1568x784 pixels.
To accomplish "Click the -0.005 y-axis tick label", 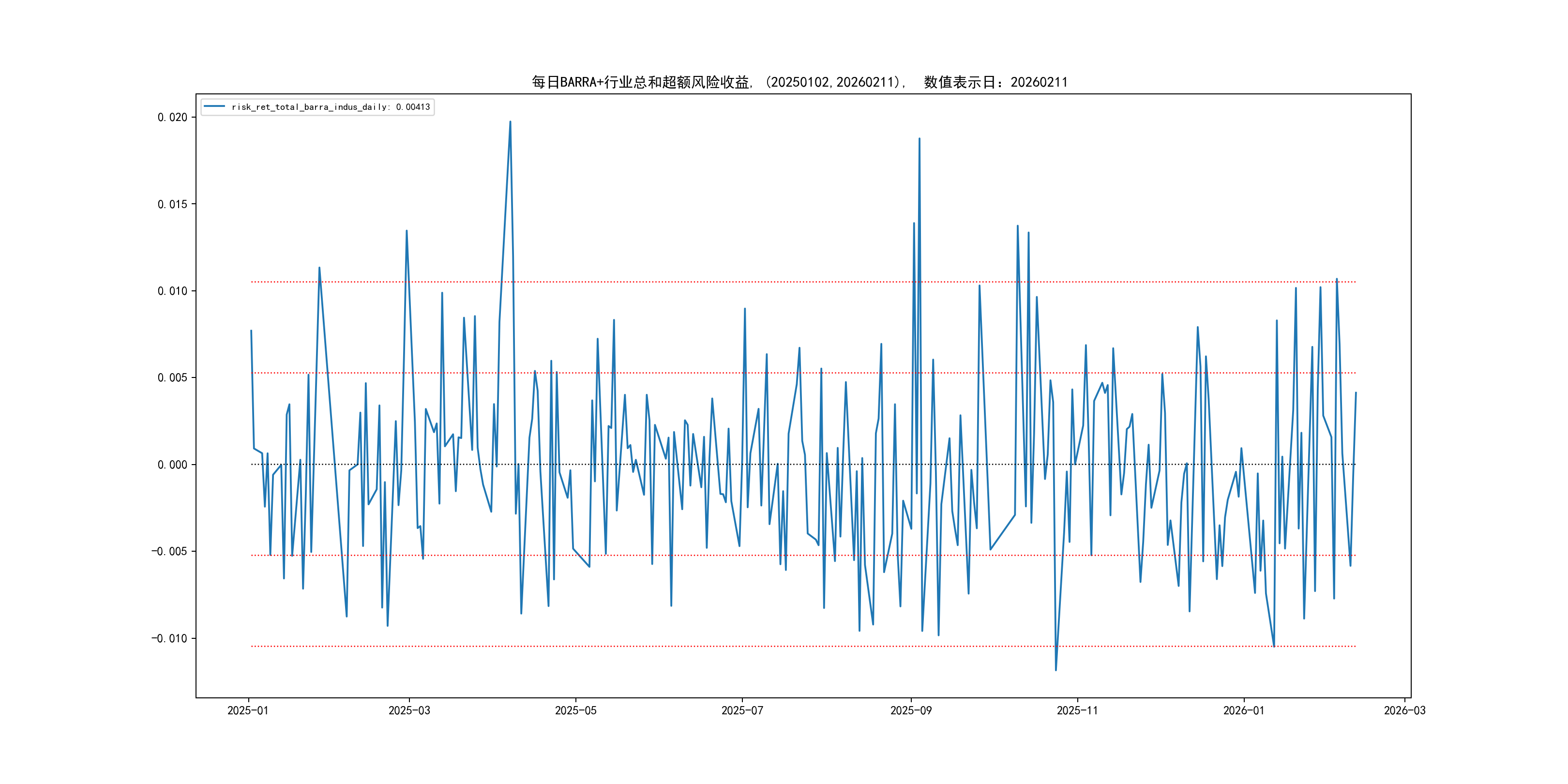I will tap(169, 552).
